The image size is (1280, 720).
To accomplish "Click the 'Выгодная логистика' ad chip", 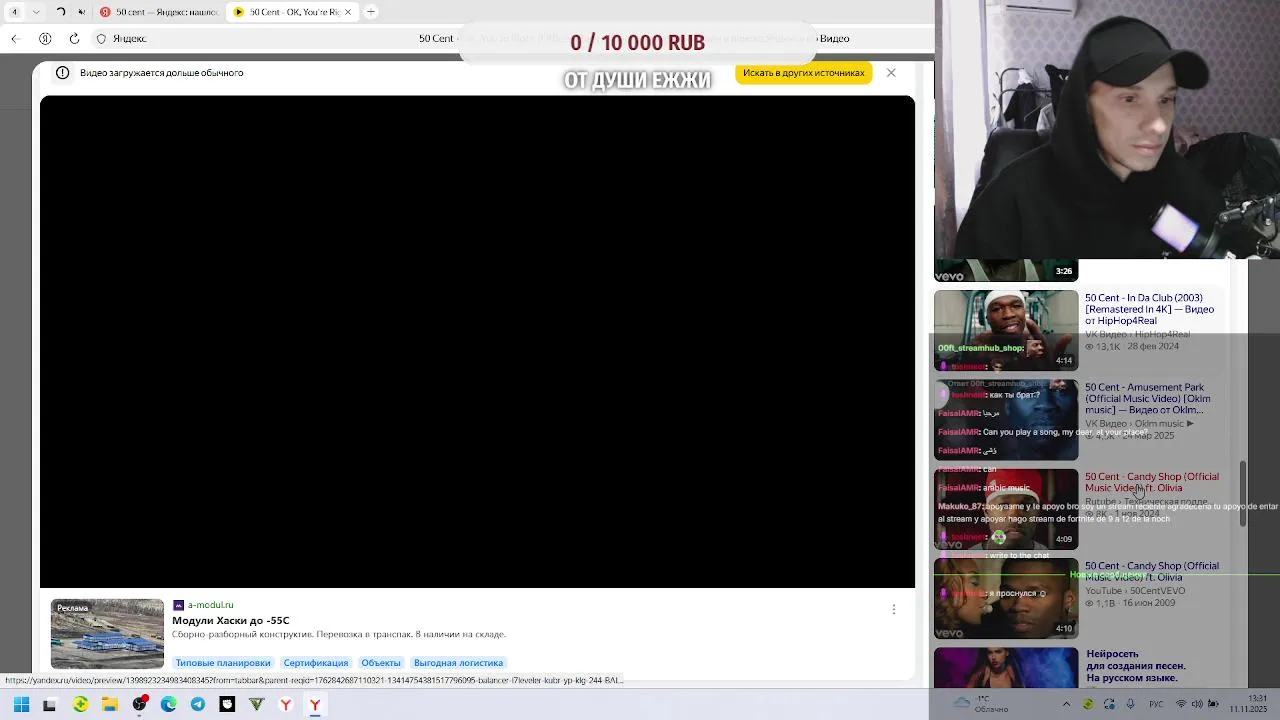I will (459, 663).
